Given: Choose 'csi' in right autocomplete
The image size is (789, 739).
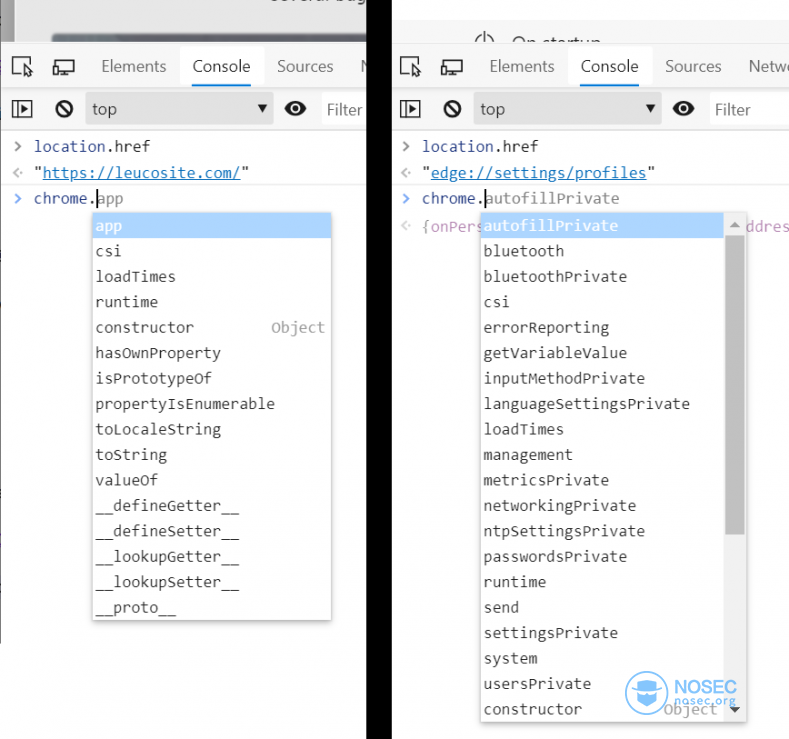Looking at the screenshot, I should (602, 302).
